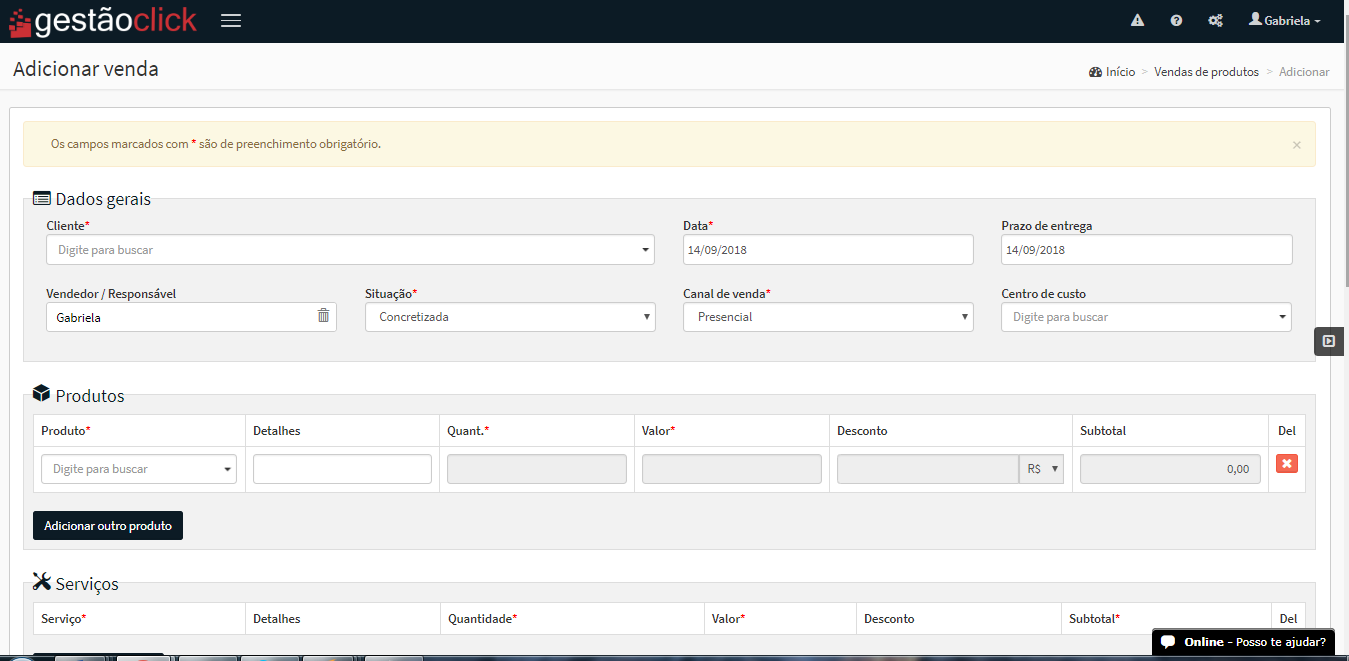Open the Online chat help widget
This screenshot has height=661, width=1349.
point(1243,642)
